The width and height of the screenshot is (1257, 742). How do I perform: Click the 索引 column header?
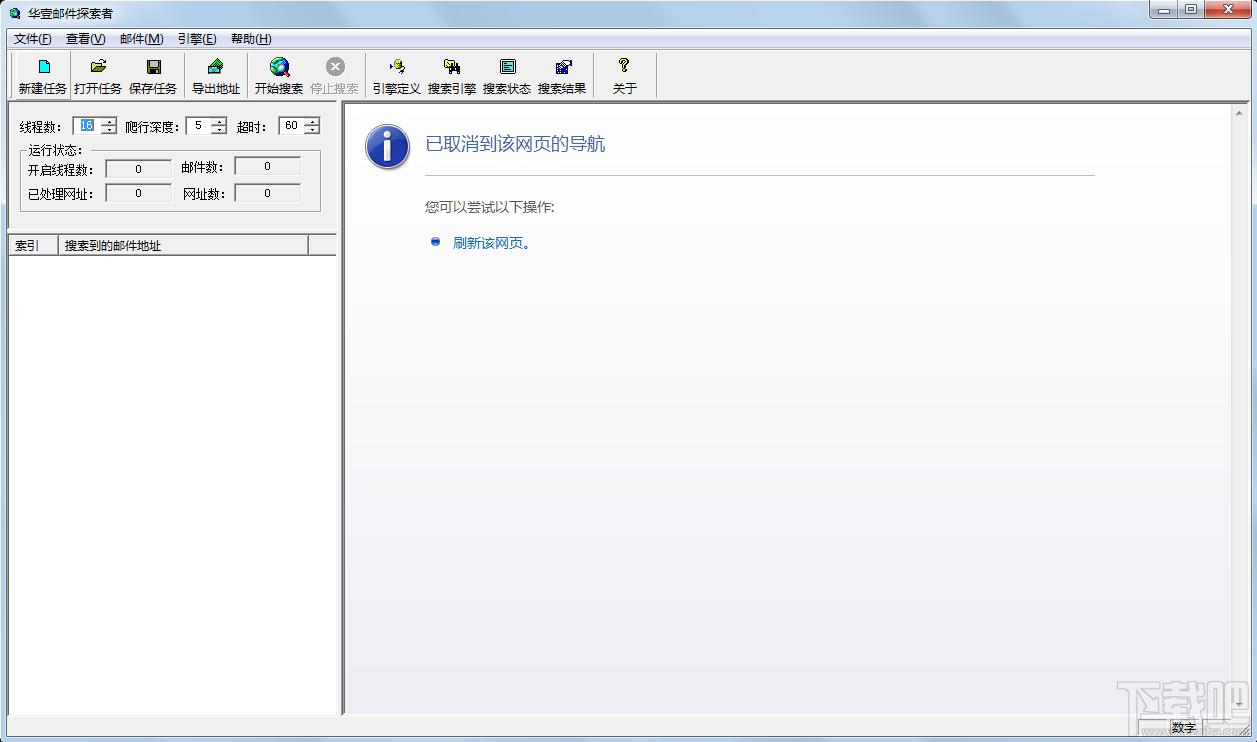tap(34, 245)
